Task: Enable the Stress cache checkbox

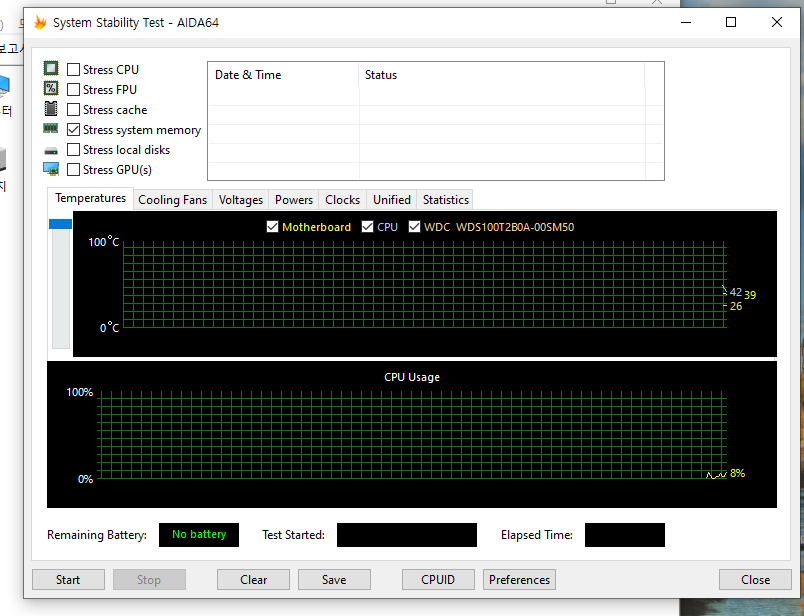Action: tap(73, 110)
